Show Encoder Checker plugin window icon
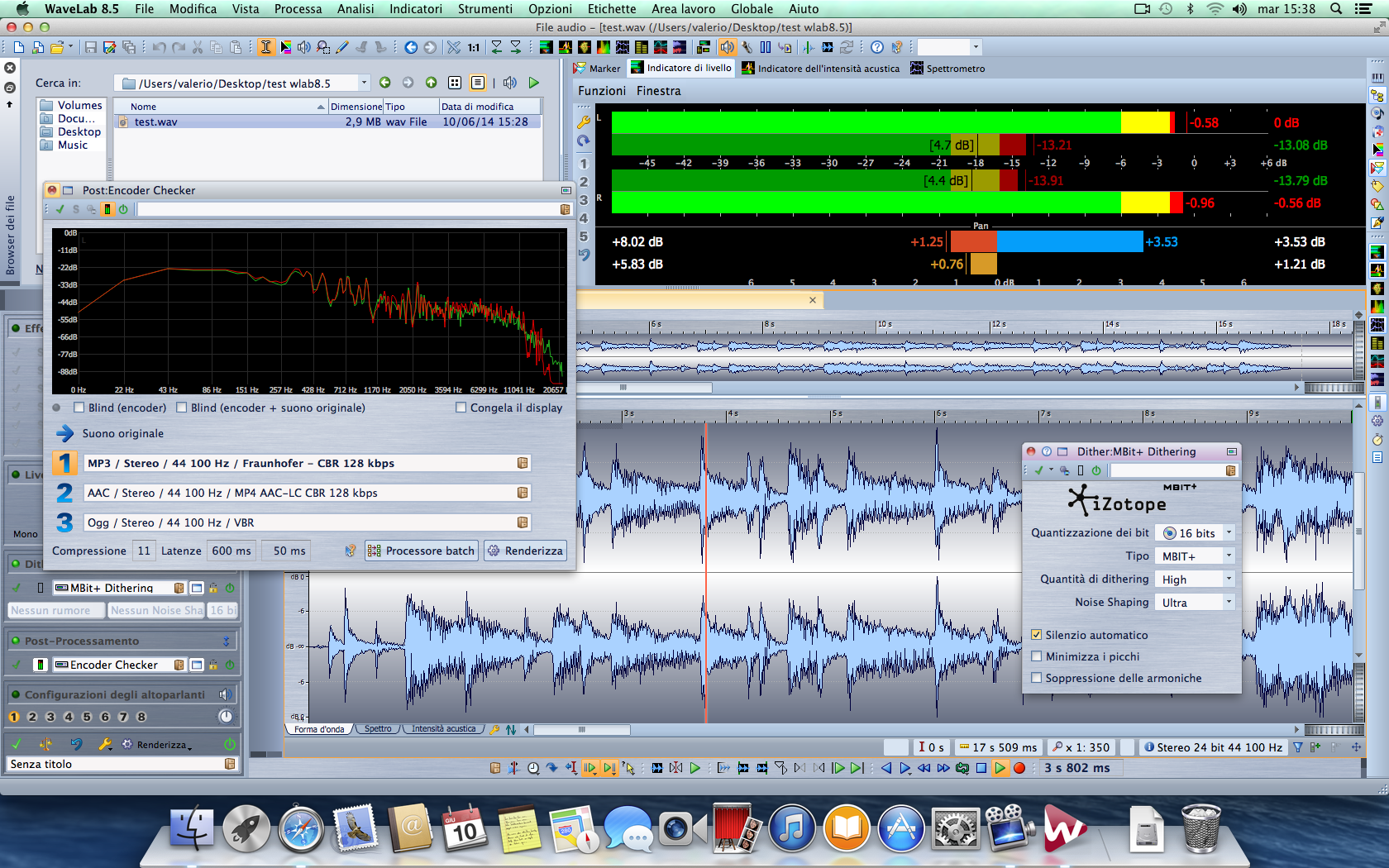 coord(197,665)
